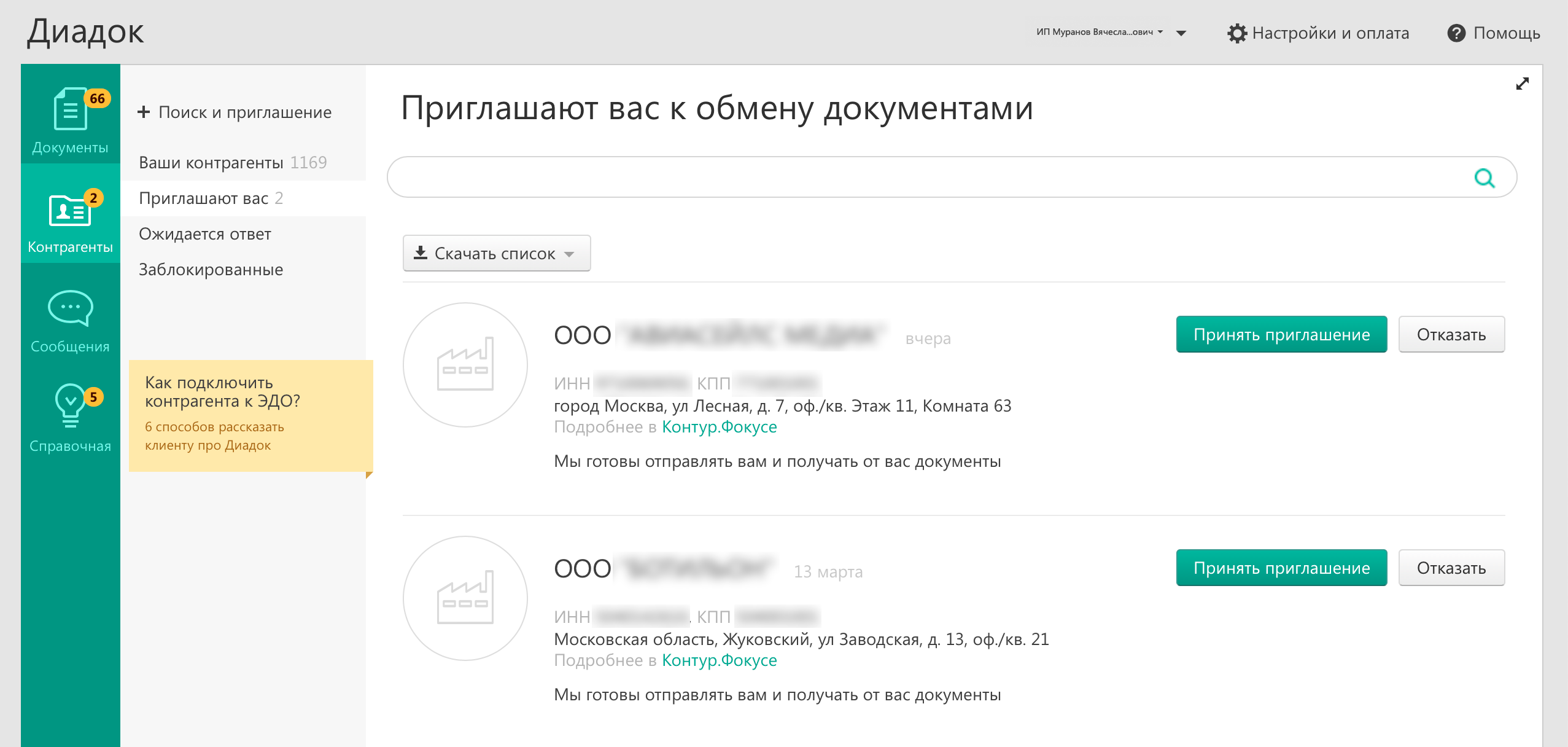The height and width of the screenshot is (747, 1568).
Task: Open the Contractors sidebar icon
Action: 70,211
